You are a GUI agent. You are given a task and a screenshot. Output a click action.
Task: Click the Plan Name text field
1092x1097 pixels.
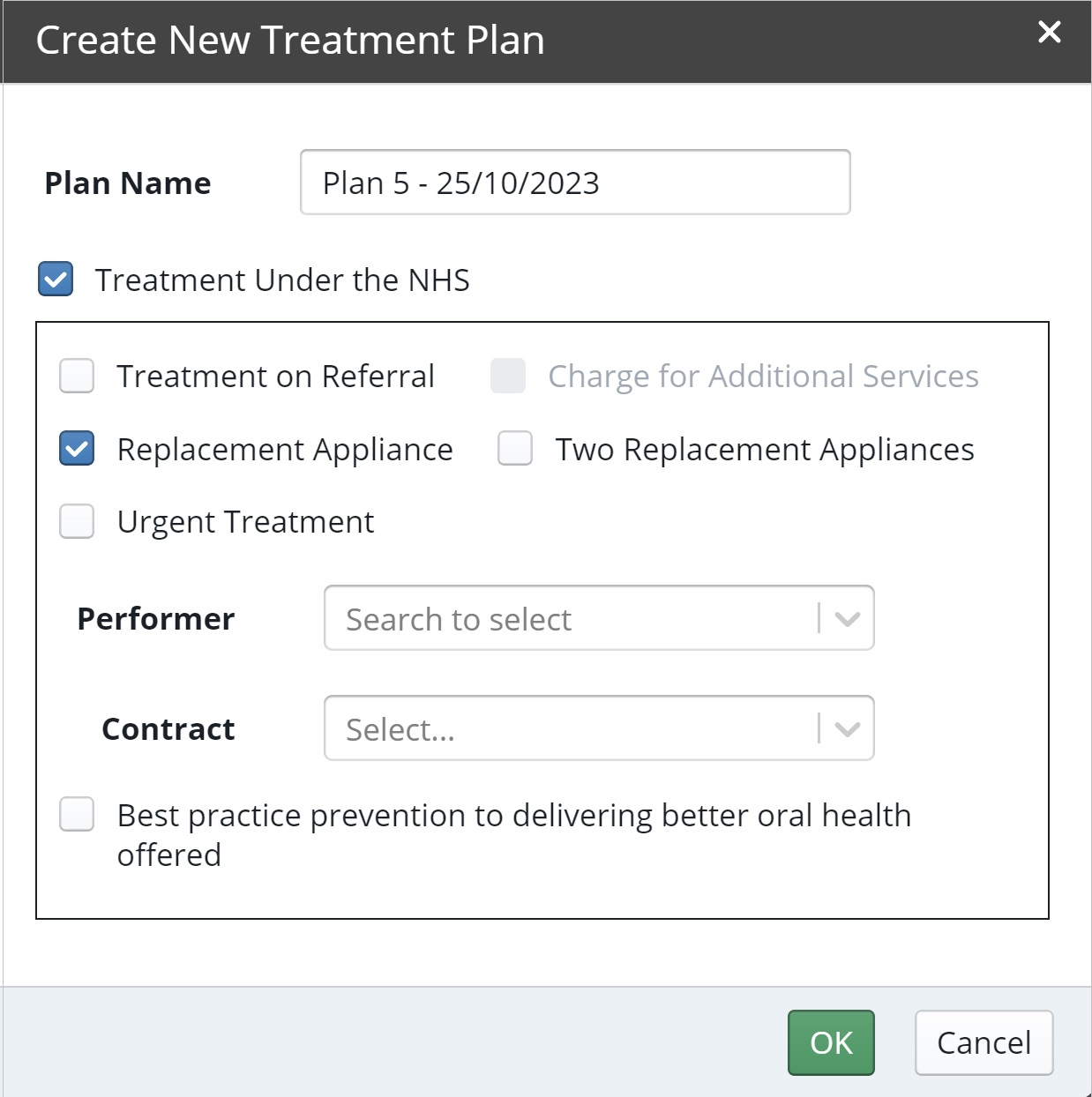[x=575, y=183]
